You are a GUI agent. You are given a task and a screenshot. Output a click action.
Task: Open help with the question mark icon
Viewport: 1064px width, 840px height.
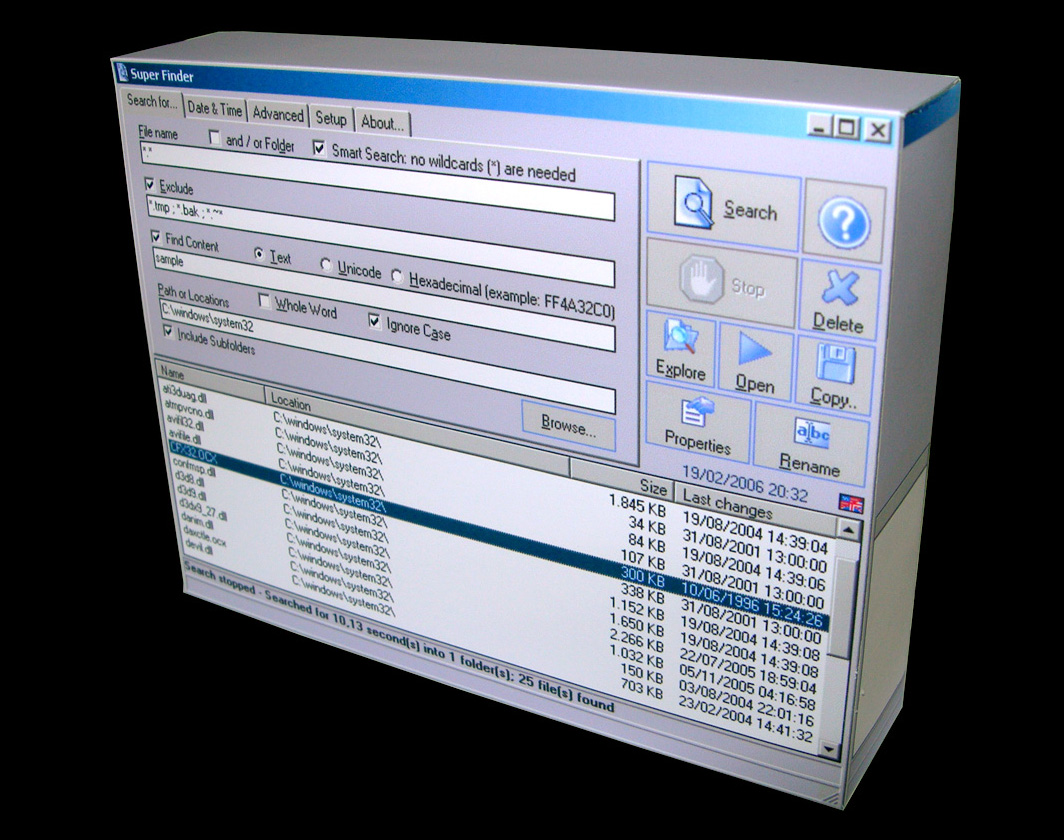pos(844,225)
